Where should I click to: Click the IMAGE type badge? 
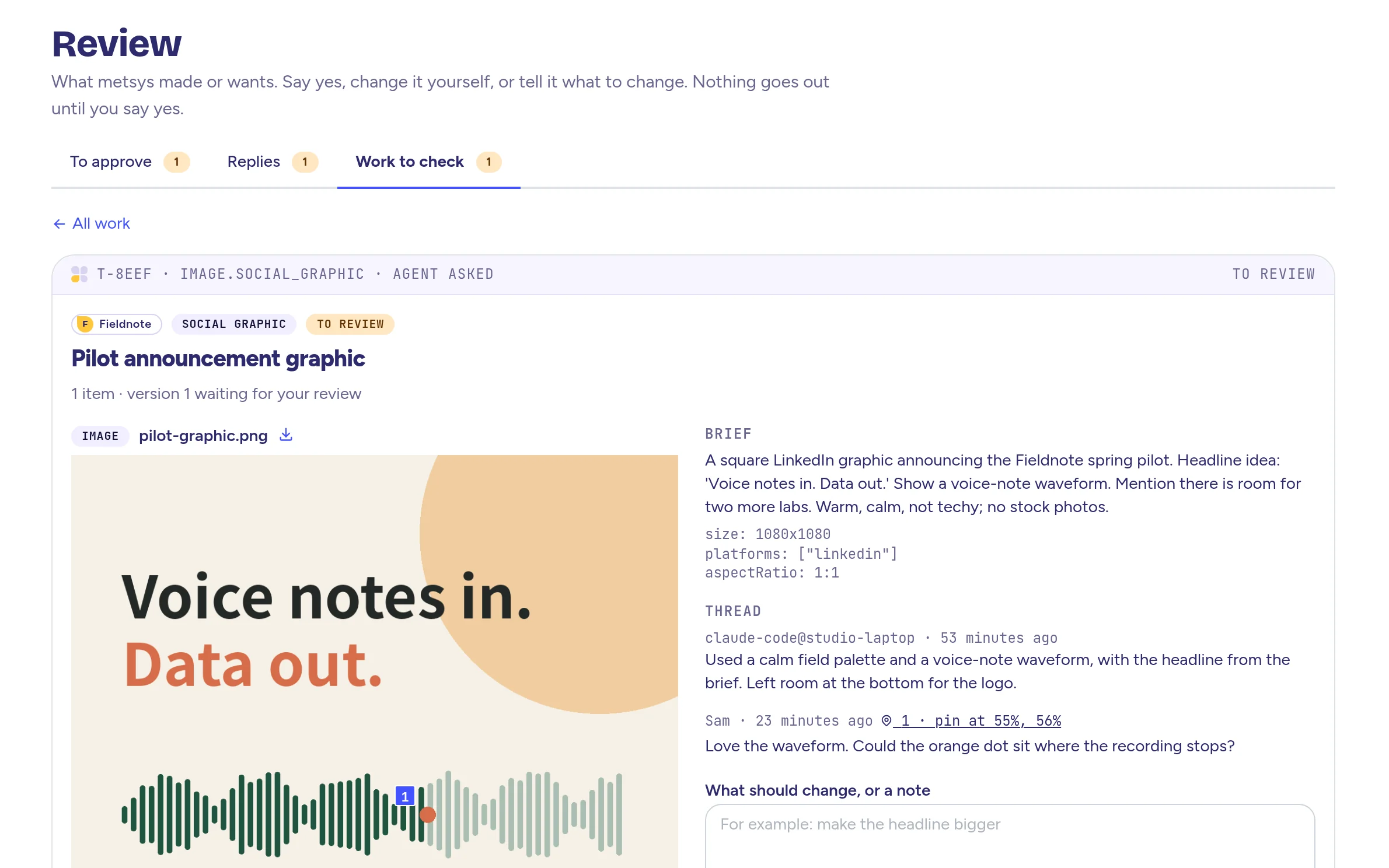(x=100, y=436)
